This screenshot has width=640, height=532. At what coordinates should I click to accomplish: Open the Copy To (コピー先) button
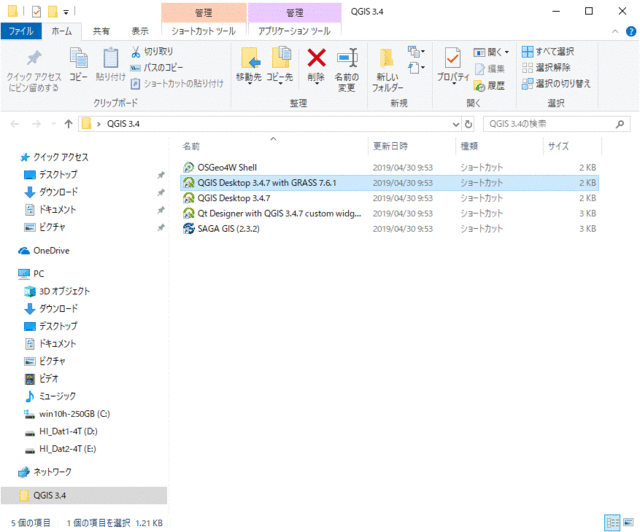coord(280,65)
